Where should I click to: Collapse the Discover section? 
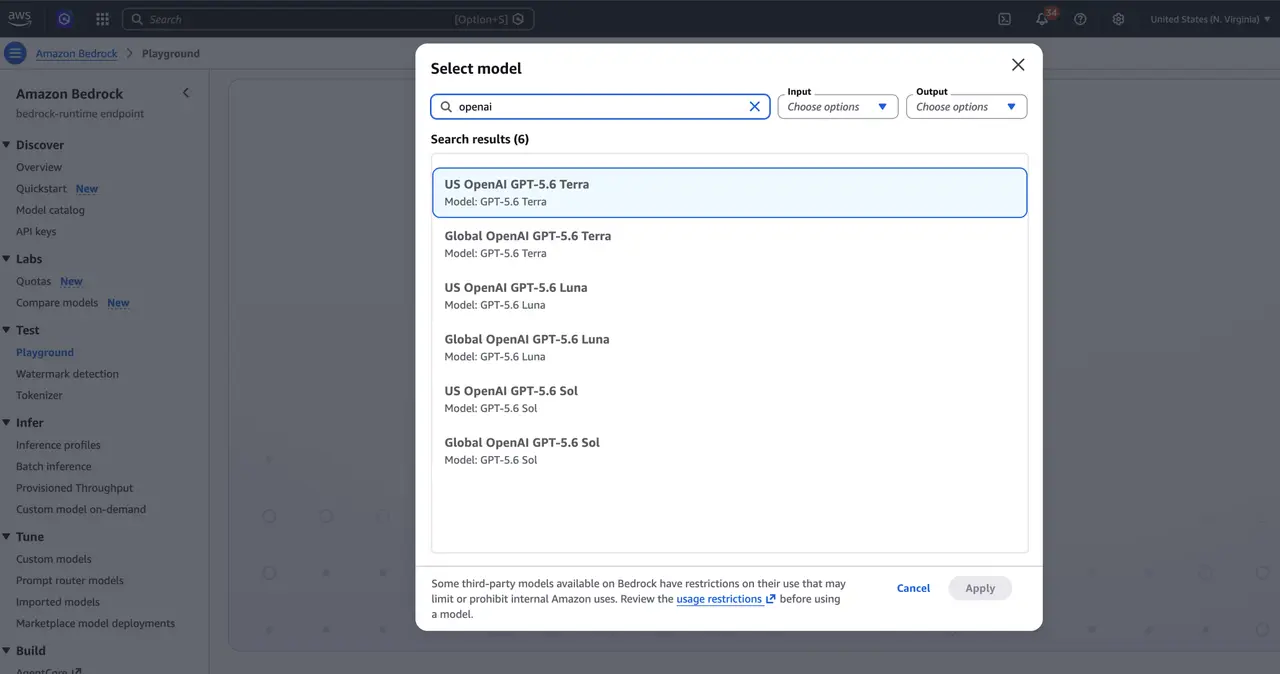6,145
